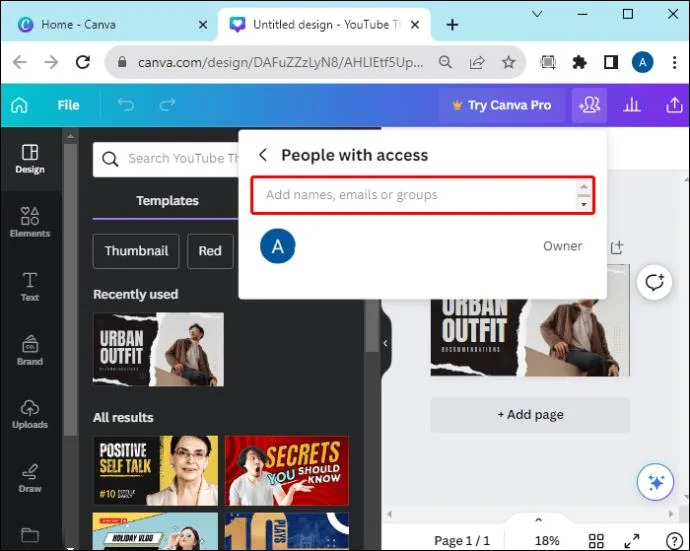Open the insights bar chart icon
690x551 pixels.
pos(631,105)
